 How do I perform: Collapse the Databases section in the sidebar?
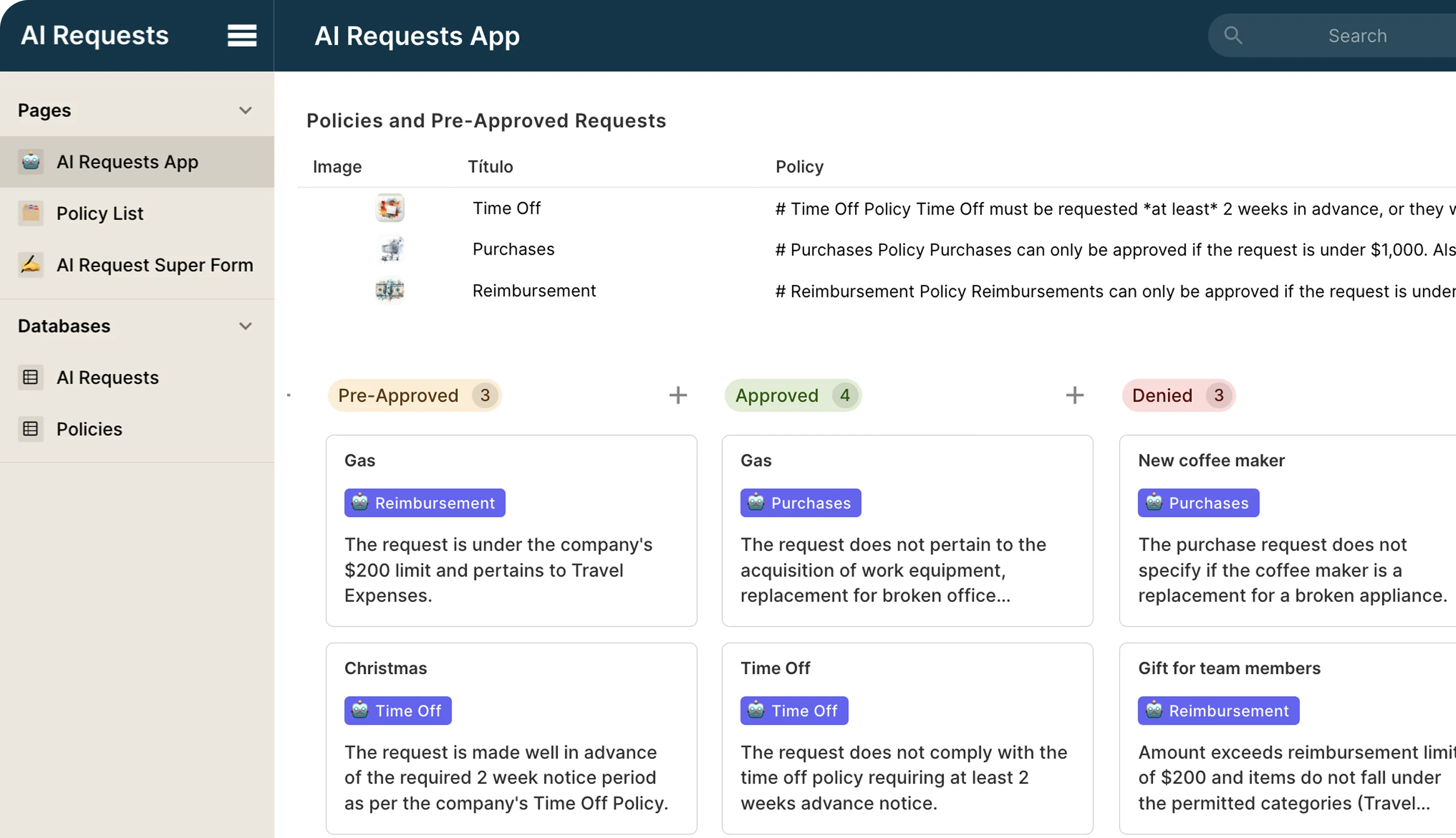245,326
